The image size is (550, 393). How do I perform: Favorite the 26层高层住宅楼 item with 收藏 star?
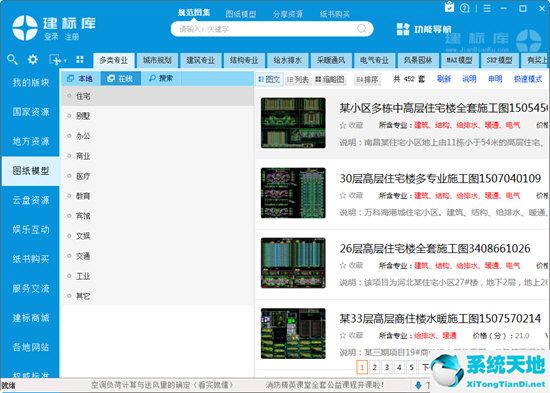click(351, 266)
